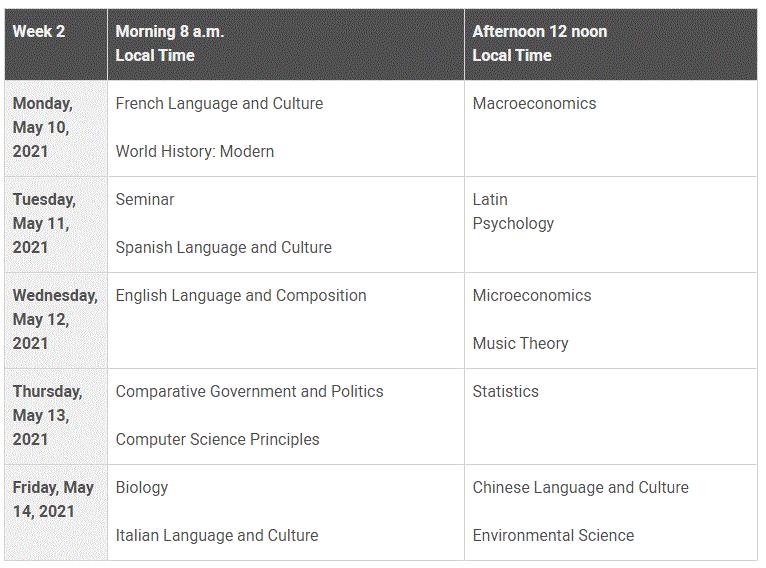Image resolution: width=766 pixels, height=568 pixels.
Task: Click Macroeconomics in Monday afternoon
Action: (534, 103)
